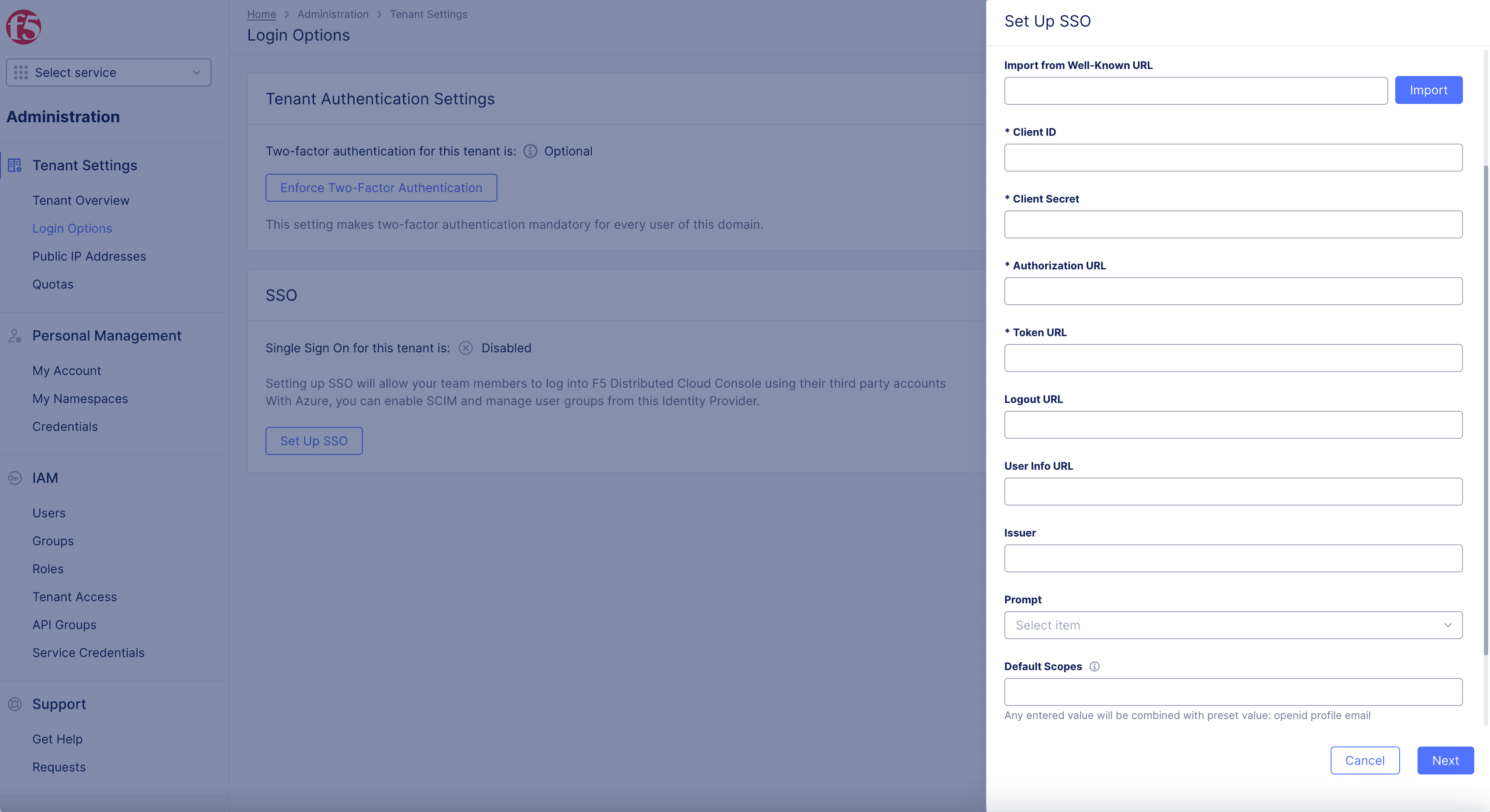The image size is (1490, 812).
Task: Open Public IP Addresses page
Action: click(89, 256)
